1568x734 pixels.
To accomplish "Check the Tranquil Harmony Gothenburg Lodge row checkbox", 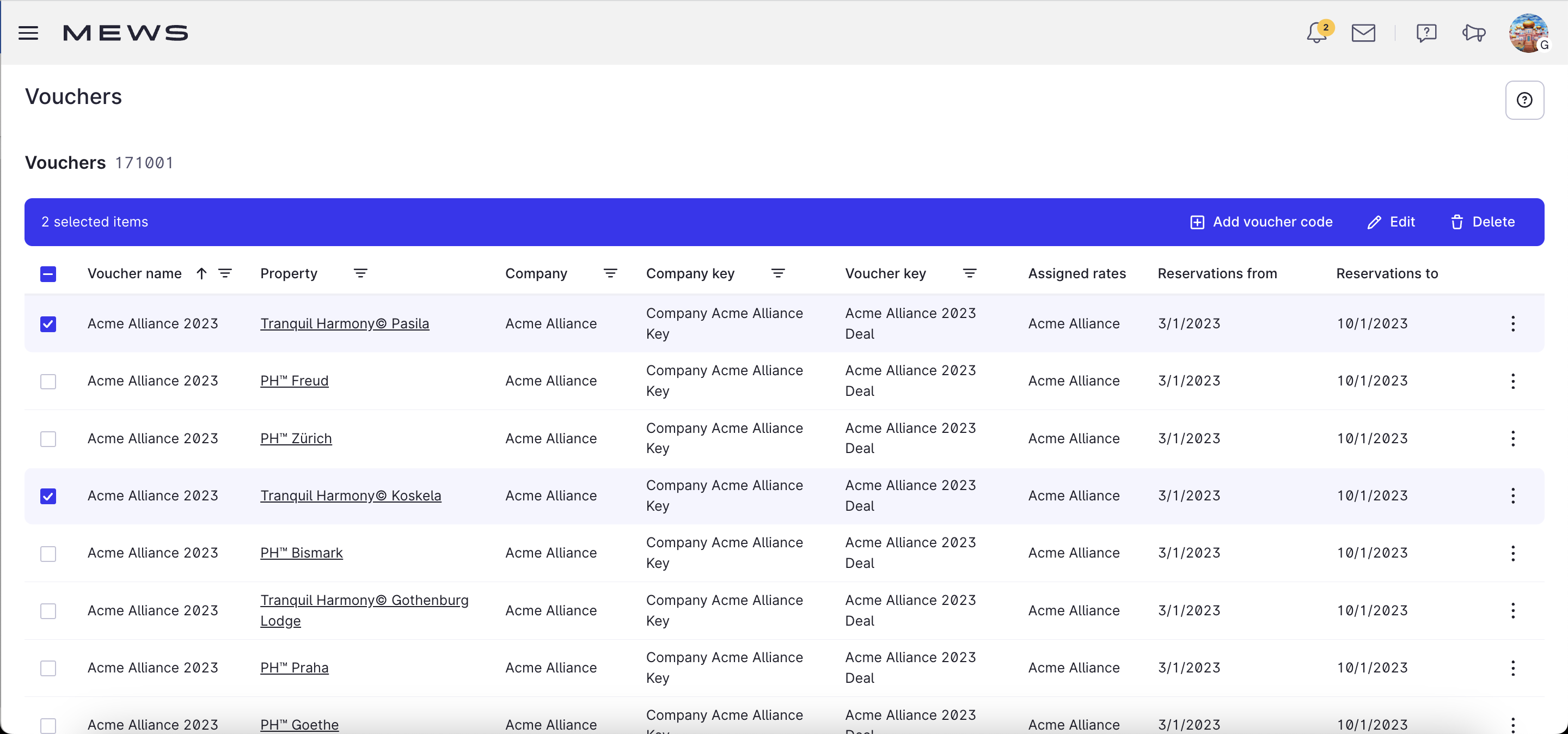I will [48, 611].
